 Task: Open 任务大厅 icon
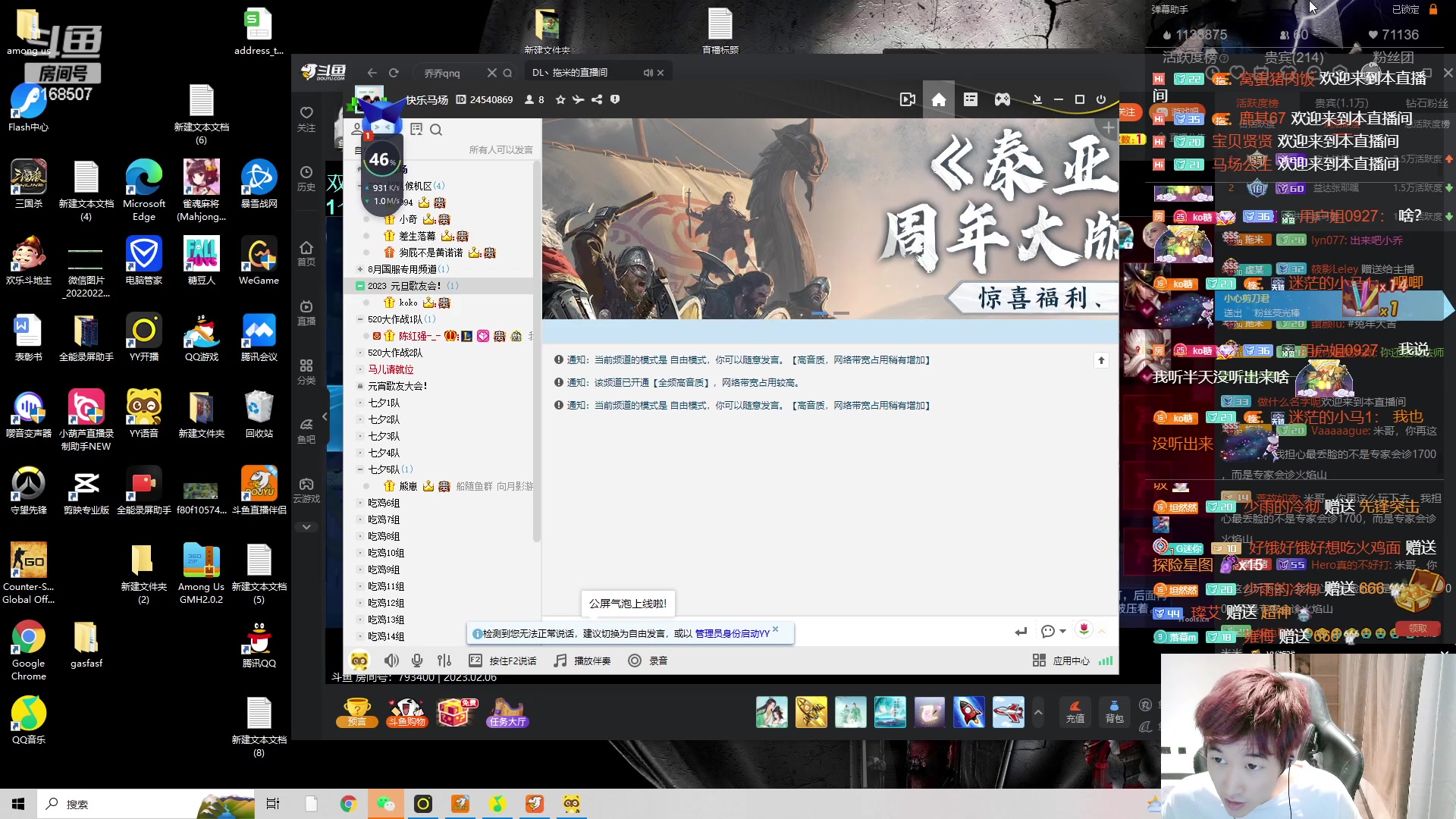(507, 712)
